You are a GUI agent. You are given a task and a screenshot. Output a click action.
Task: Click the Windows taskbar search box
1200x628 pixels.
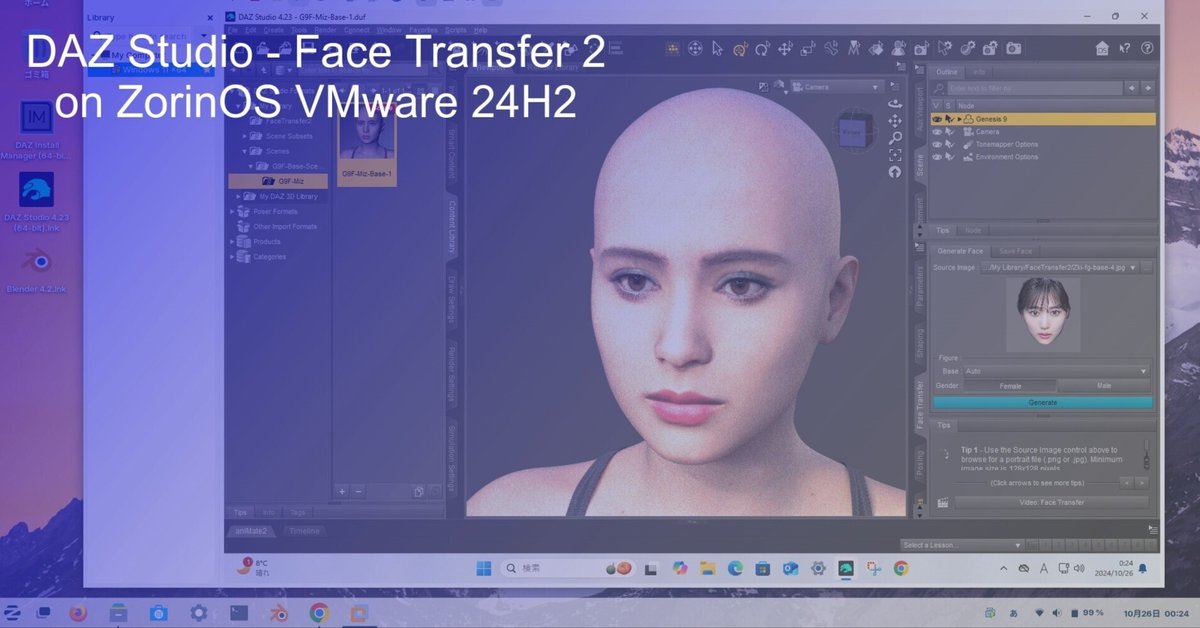coord(566,568)
